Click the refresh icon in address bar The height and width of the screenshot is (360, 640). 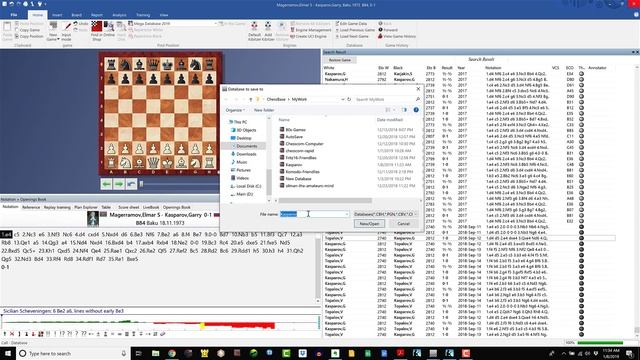tap(349, 99)
